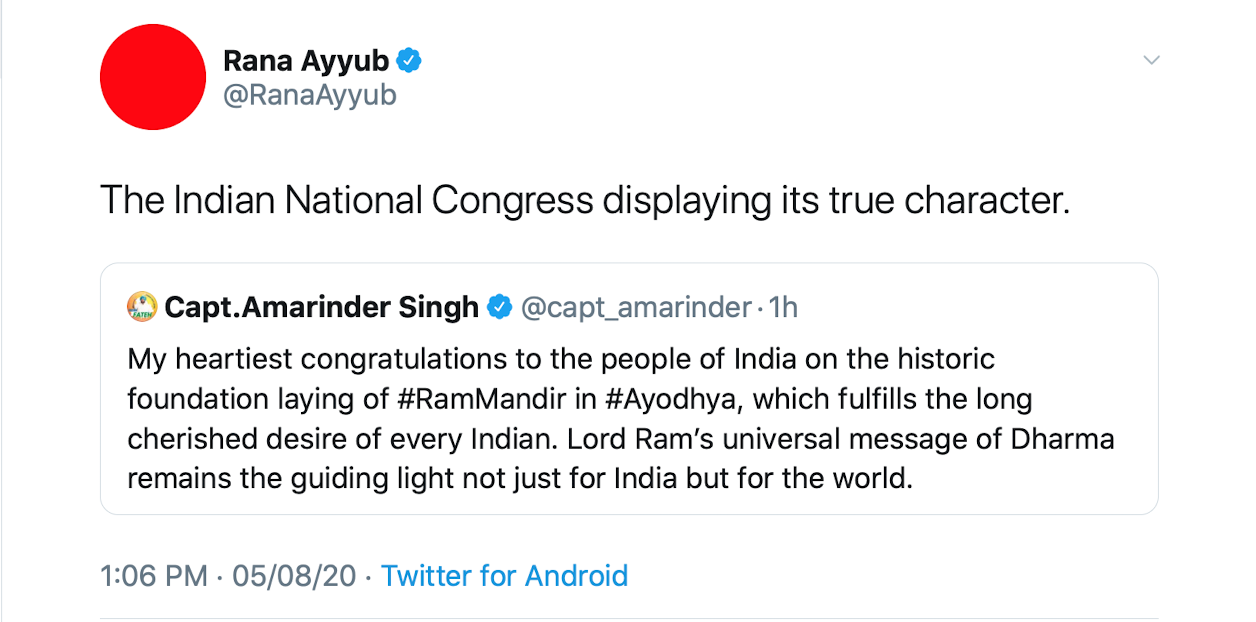Click Rana Ayyub's red profile avatar
Screen dimensions: 1256x622
pyautogui.click(x=153, y=77)
